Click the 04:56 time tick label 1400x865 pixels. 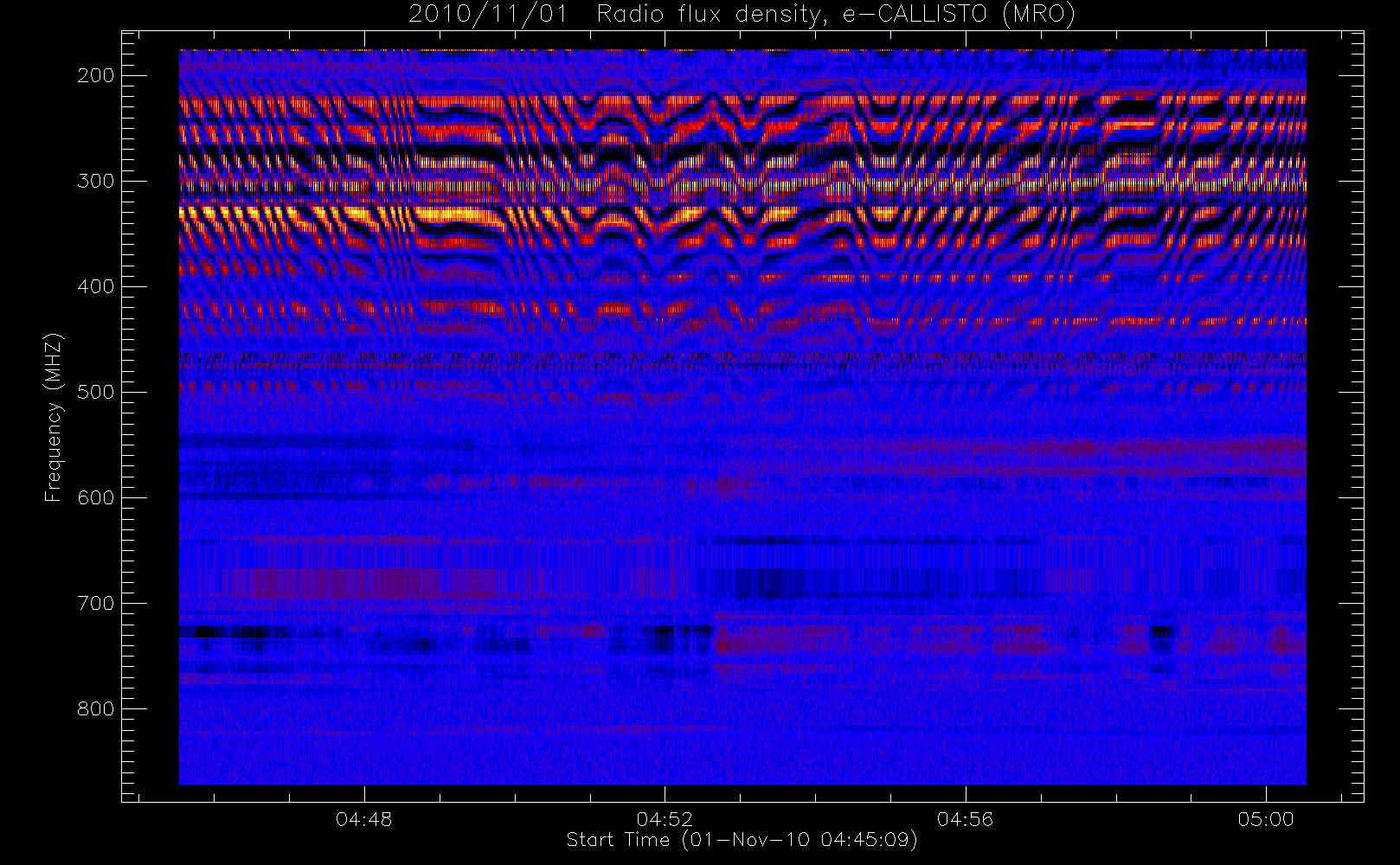click(x=965, y=819)
